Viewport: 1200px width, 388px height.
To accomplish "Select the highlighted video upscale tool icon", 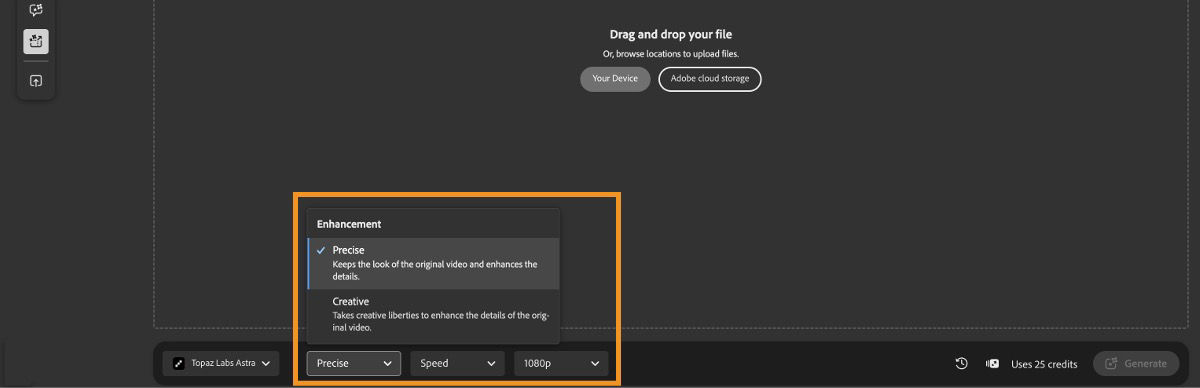I will point(36,41).
